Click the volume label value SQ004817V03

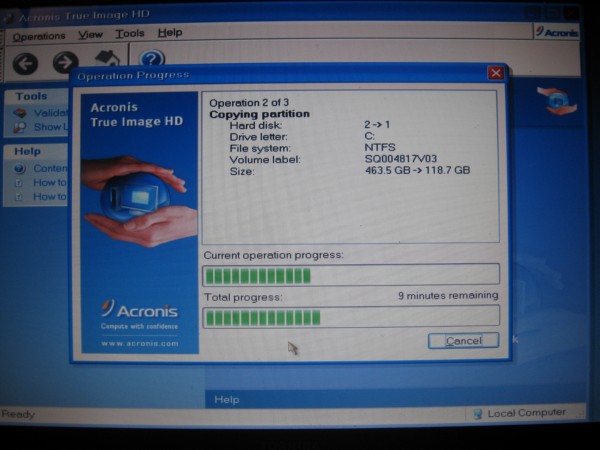point(401,159)
